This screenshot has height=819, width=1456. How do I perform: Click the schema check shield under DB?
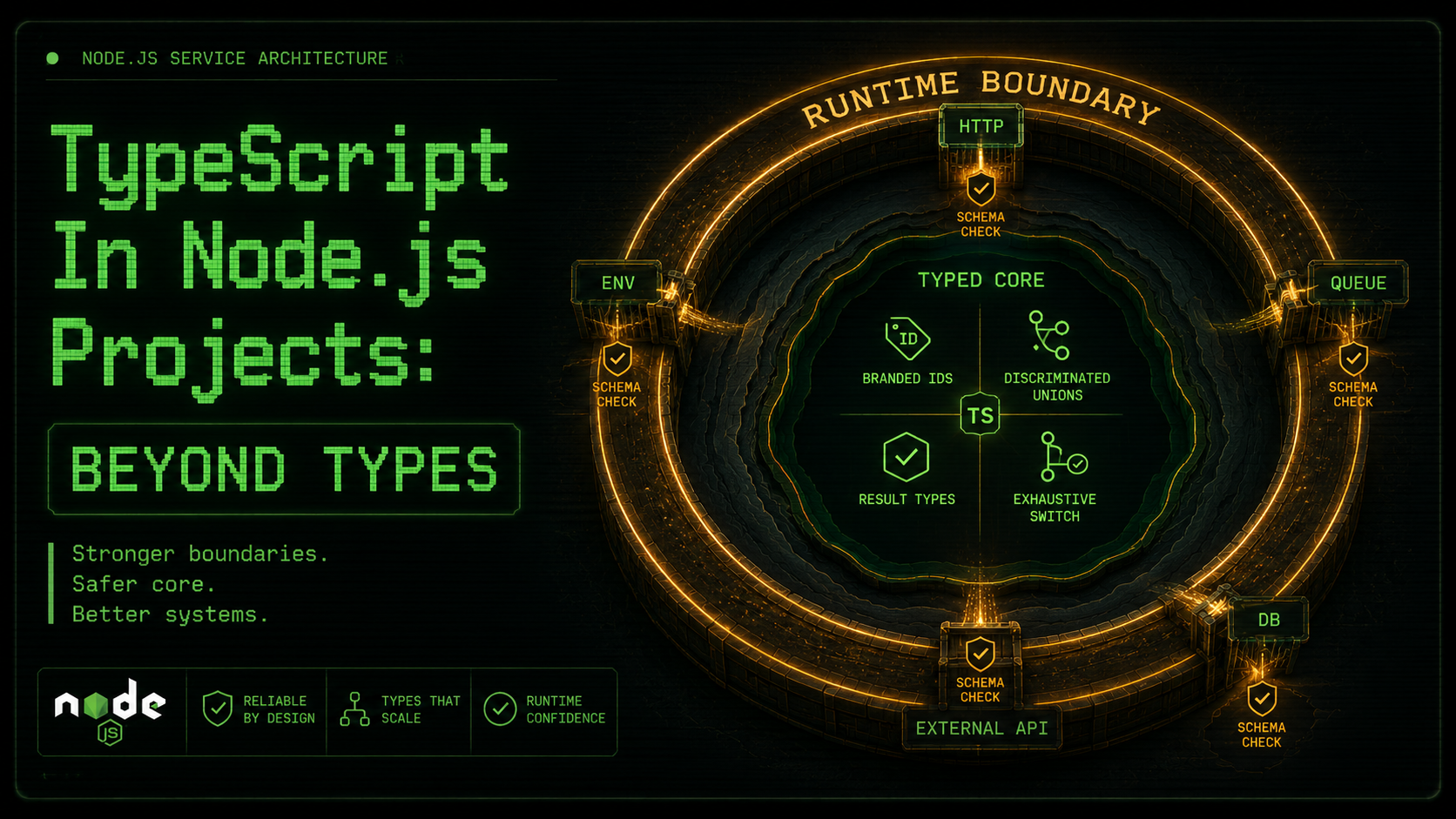(1262, 698)
